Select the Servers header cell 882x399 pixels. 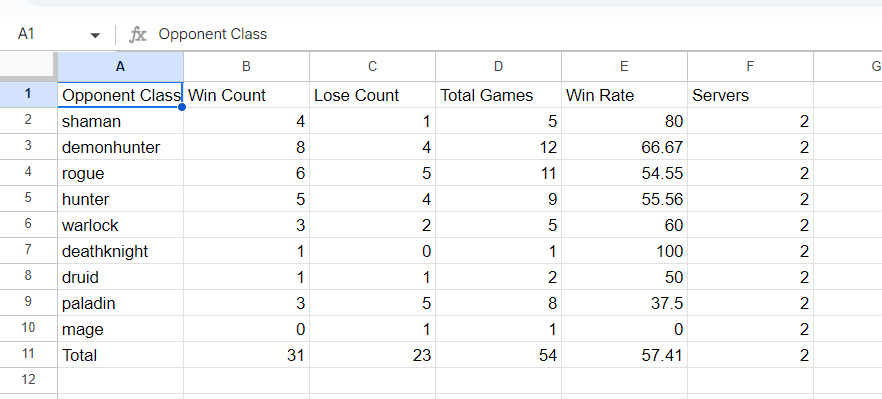point(750,95)
